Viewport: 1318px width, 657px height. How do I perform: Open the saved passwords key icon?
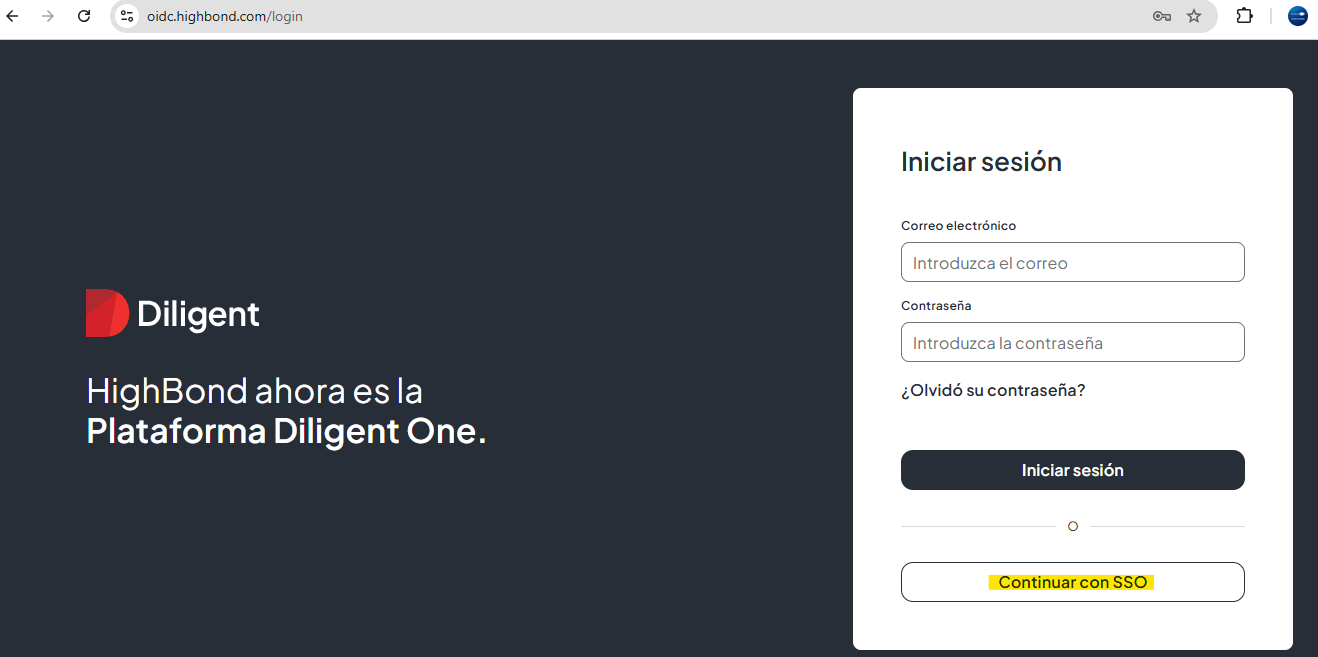coord(1161,16)
